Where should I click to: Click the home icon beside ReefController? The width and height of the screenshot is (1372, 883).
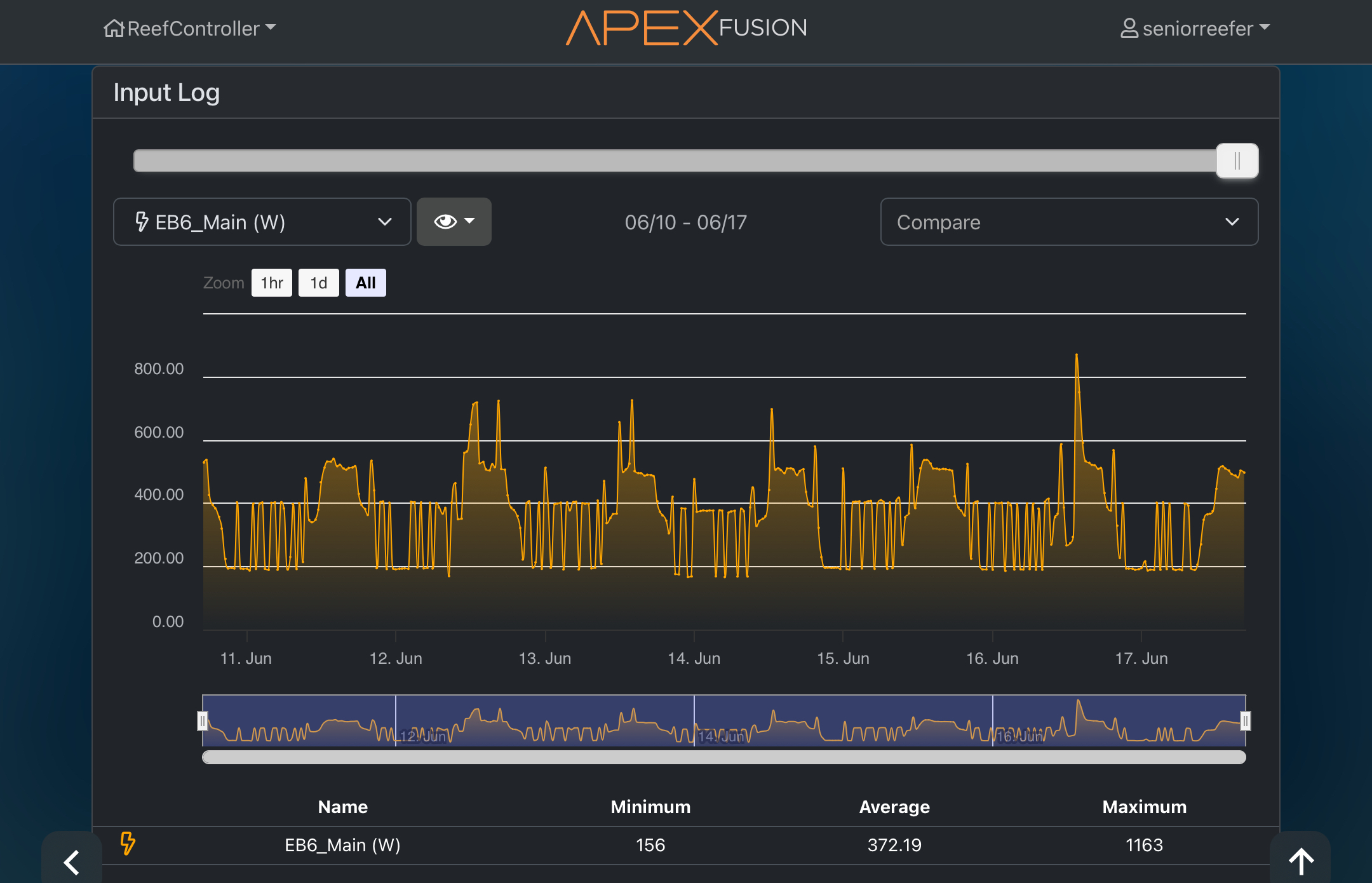[114, 29]
